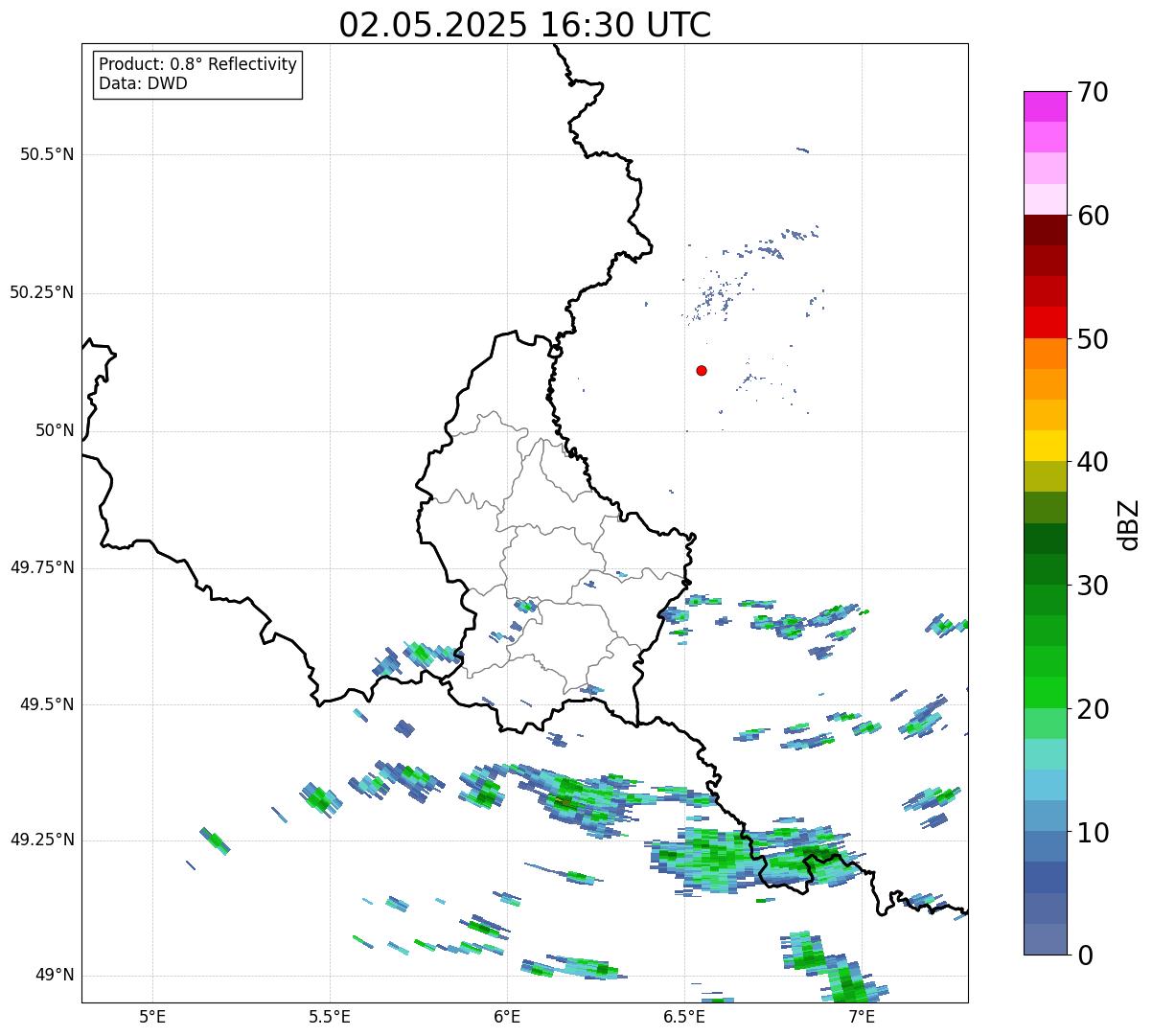Click the "5°E" longitude label
Screen dimensions: 1152x1036
pyautogui.click(x=152, y=1016)
